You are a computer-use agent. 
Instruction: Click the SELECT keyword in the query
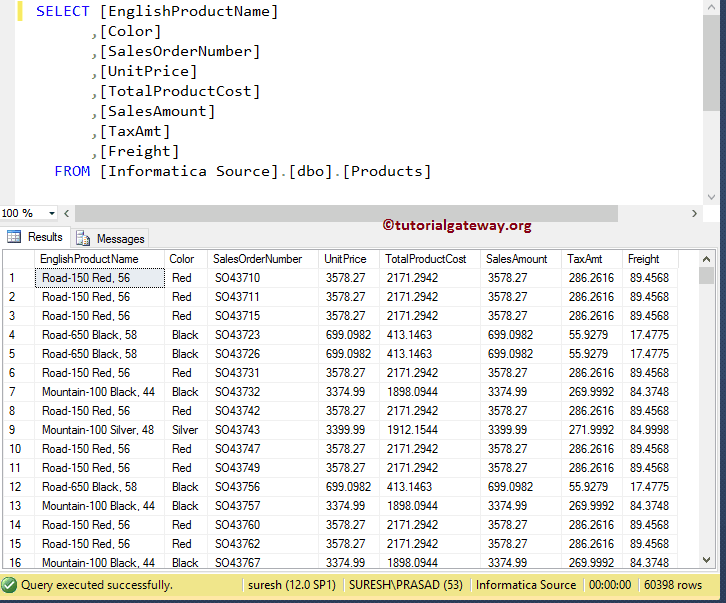(63, 11)
